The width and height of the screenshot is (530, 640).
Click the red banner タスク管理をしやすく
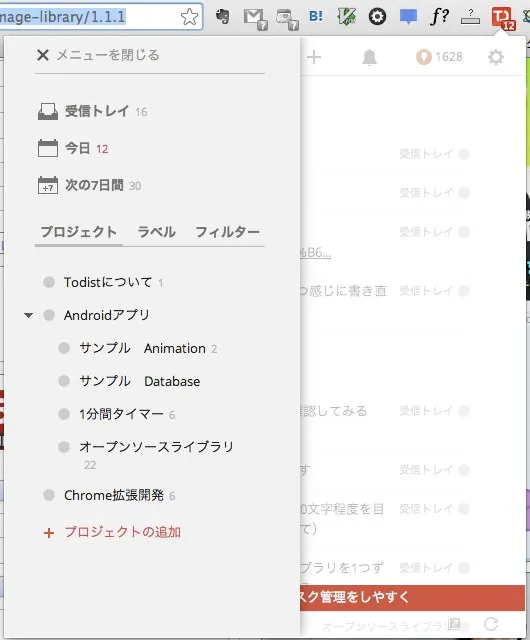412,598
